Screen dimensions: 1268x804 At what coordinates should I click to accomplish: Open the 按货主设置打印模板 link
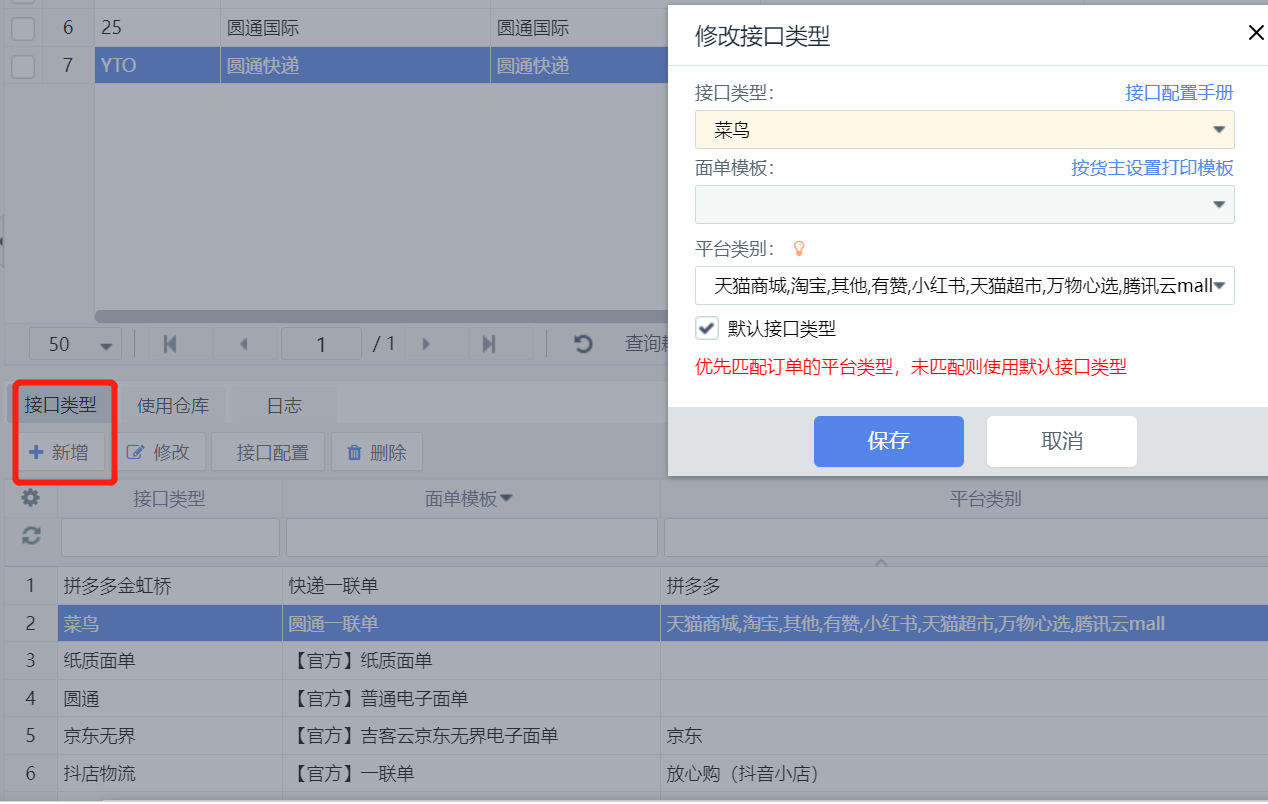(x=1152, y=168)
